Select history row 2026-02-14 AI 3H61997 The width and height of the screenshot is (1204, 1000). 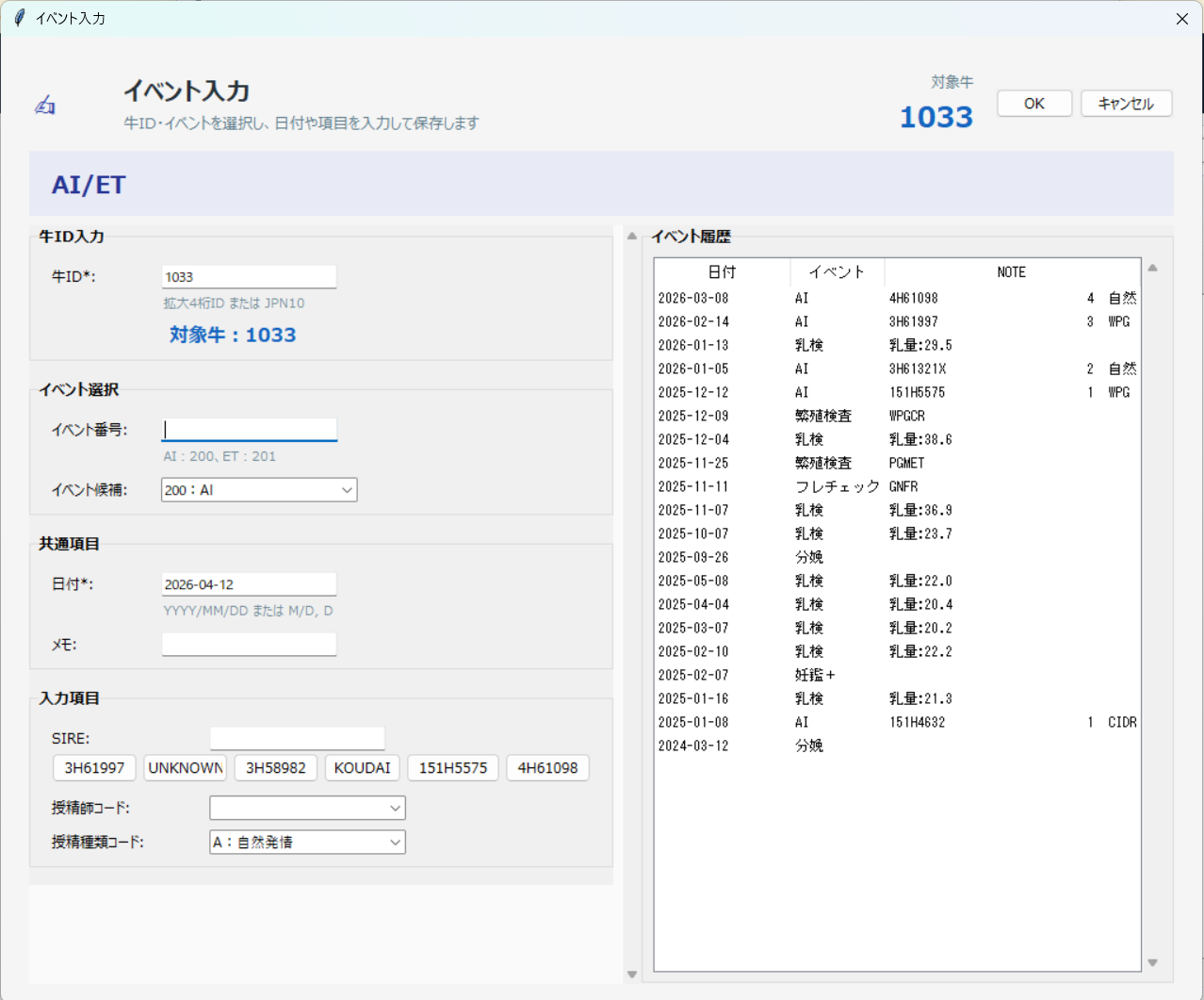(x=897, y=321)
